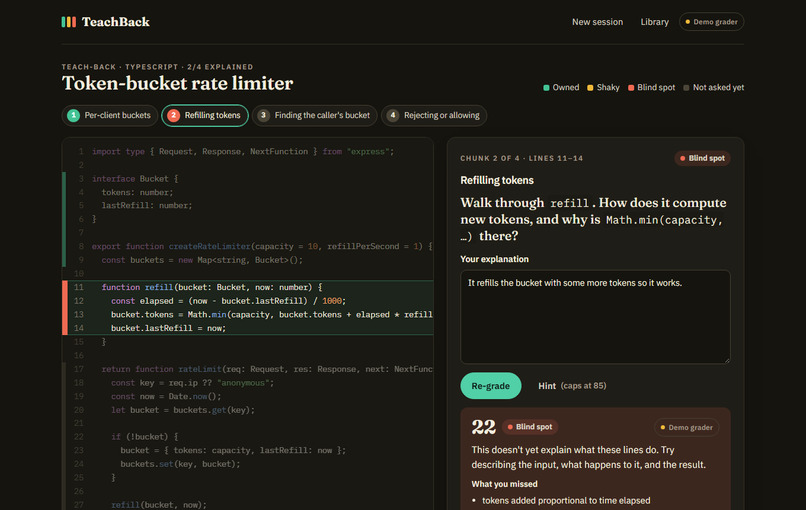This screenshot has width=806, height=510.
Task: Click the TeachBack logo
Action: click(x=105, y=22)
